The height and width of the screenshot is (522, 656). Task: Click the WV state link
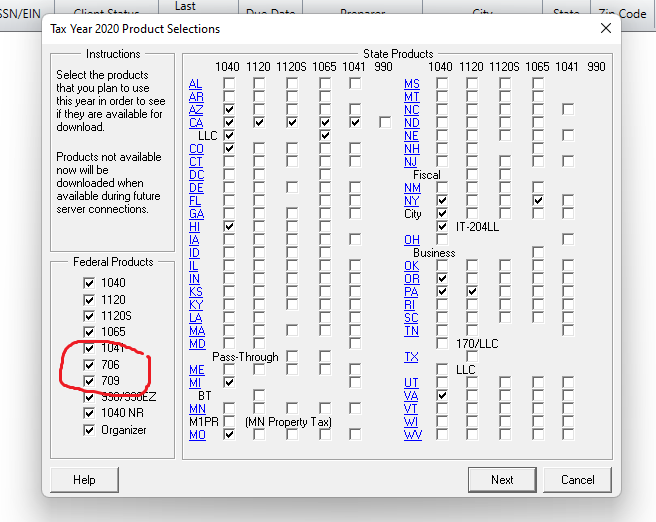pos(412,435)
